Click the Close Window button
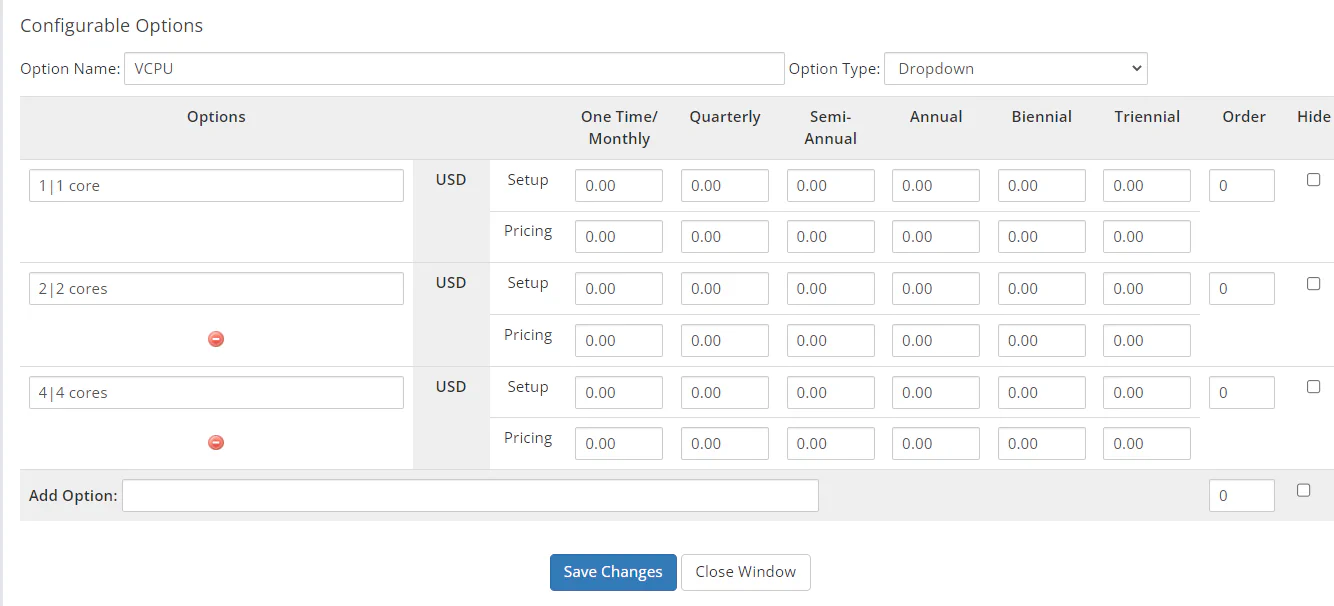The width and height of the screenshot is (1334, 606). coord(745,572)
